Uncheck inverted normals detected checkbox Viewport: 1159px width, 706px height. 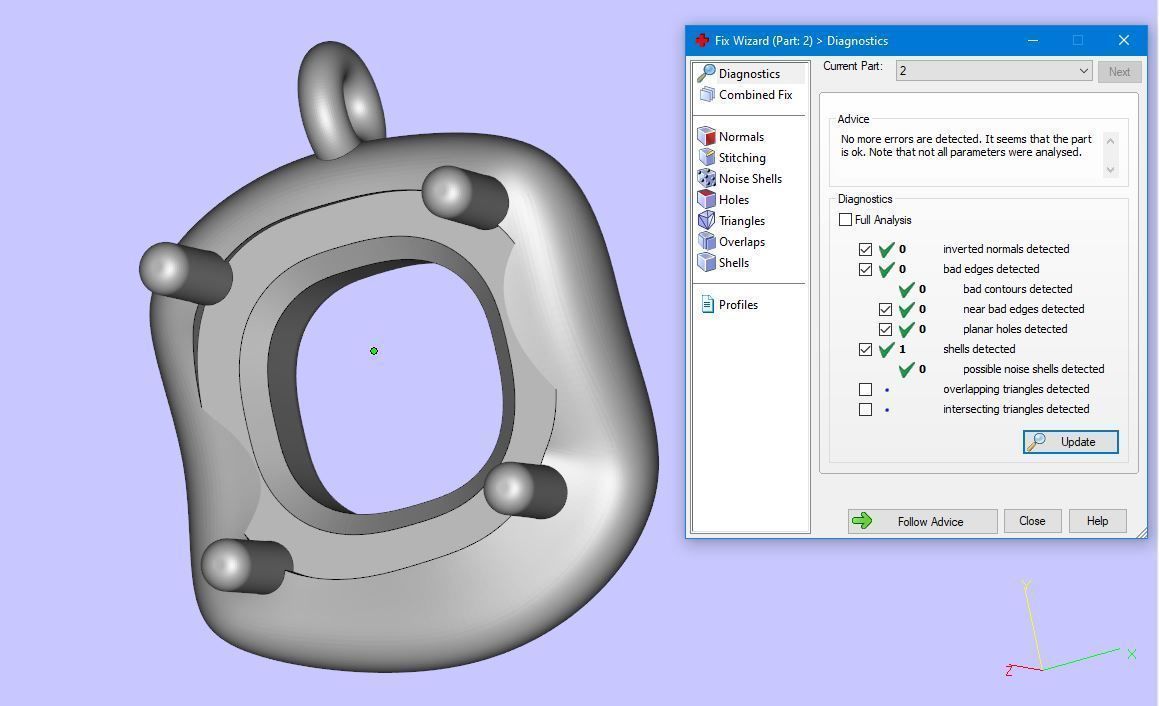(x=866, y=249)
